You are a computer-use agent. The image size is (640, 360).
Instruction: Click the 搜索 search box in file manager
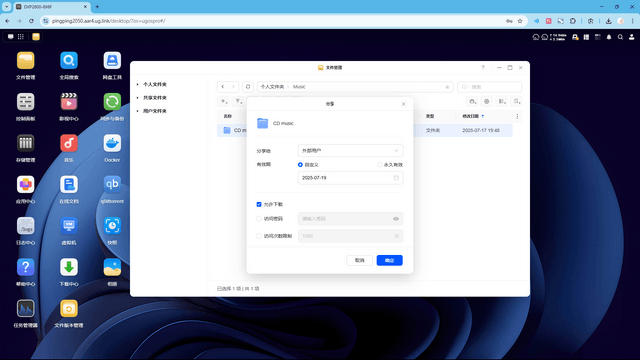coord(489,87)
